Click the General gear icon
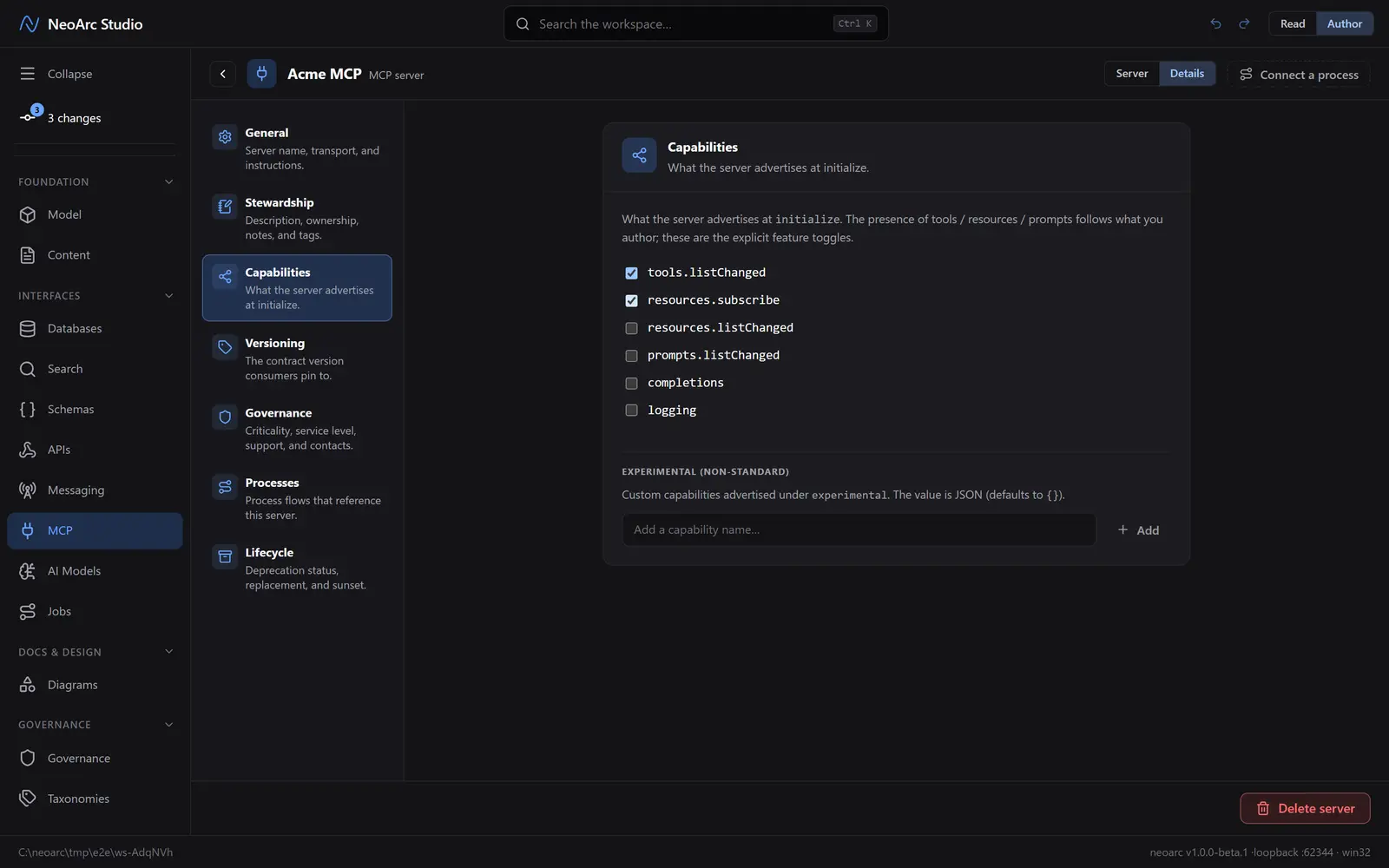The height and width of the screenshot is (868, 1389). point(225,137)
